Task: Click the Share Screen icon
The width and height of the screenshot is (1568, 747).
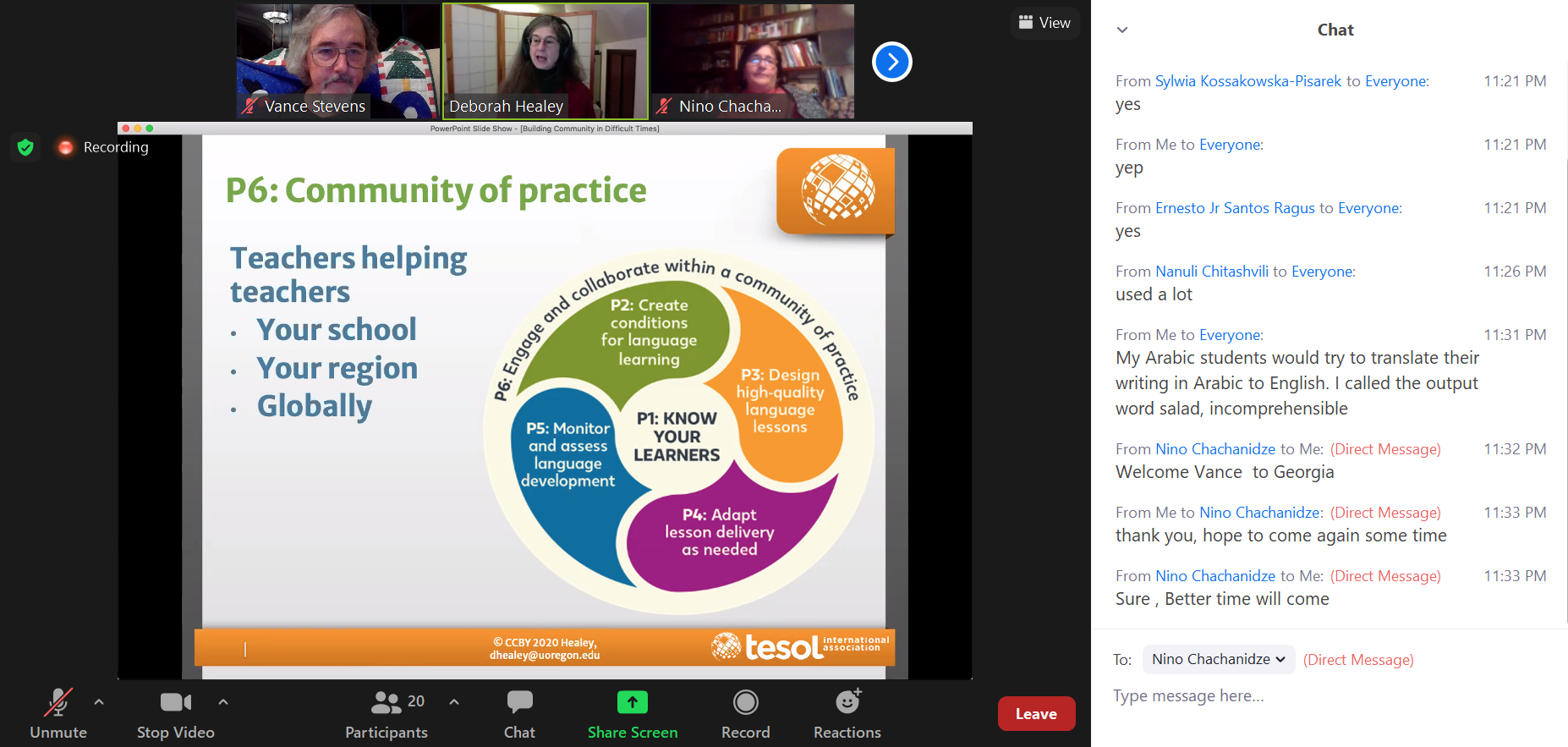Action: 632,703
